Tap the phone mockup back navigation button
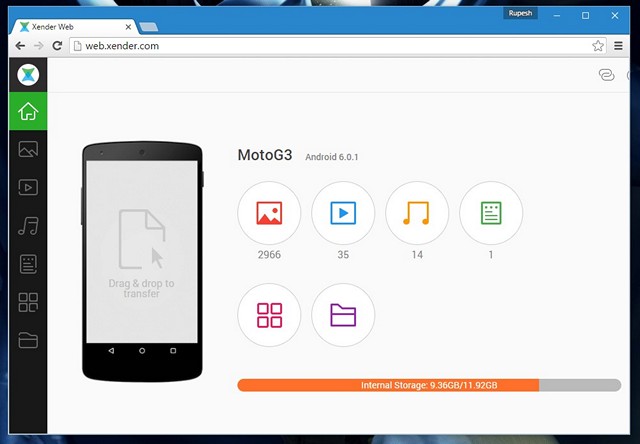The image size is (640, 444). [111, 351]
